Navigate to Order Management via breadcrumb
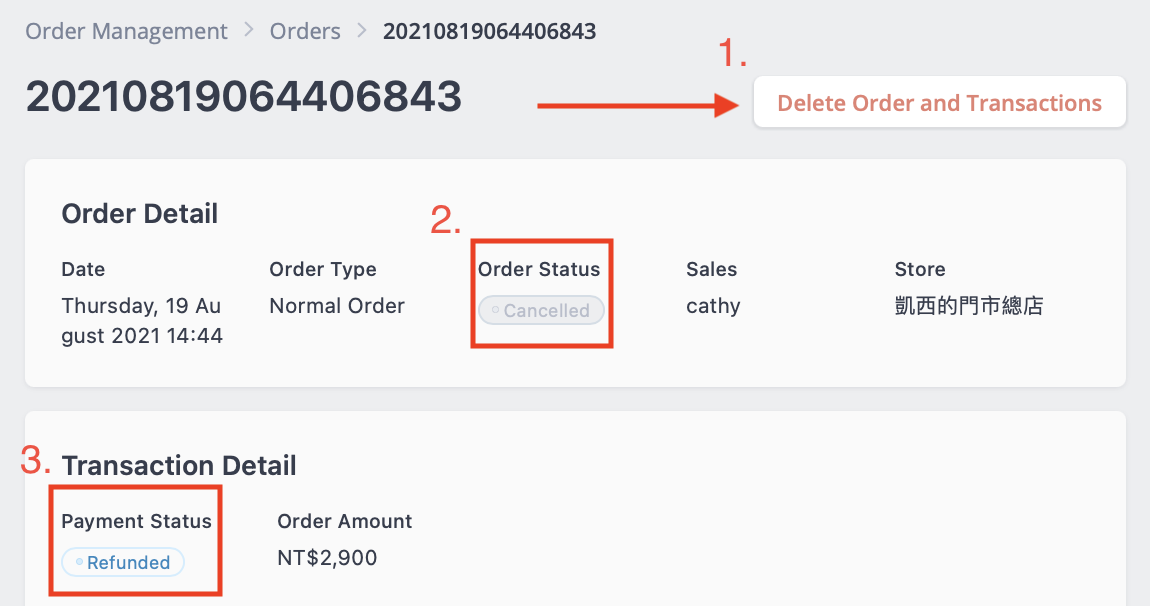Viewport: 1150px width, 606px height. tap(126, 31)
